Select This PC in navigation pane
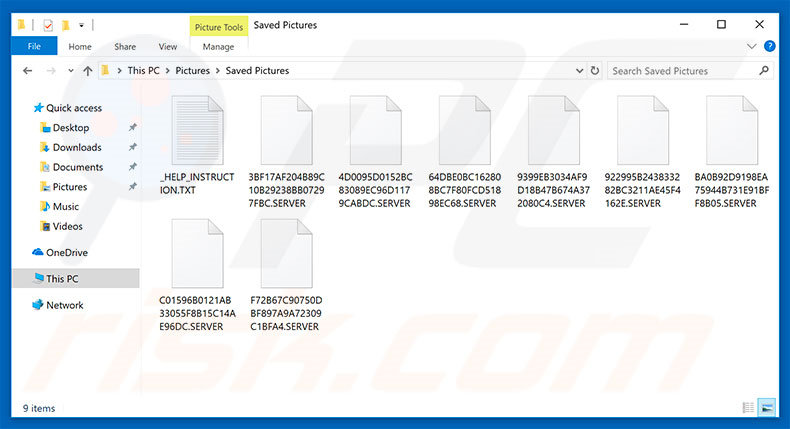 pos(76,278)
